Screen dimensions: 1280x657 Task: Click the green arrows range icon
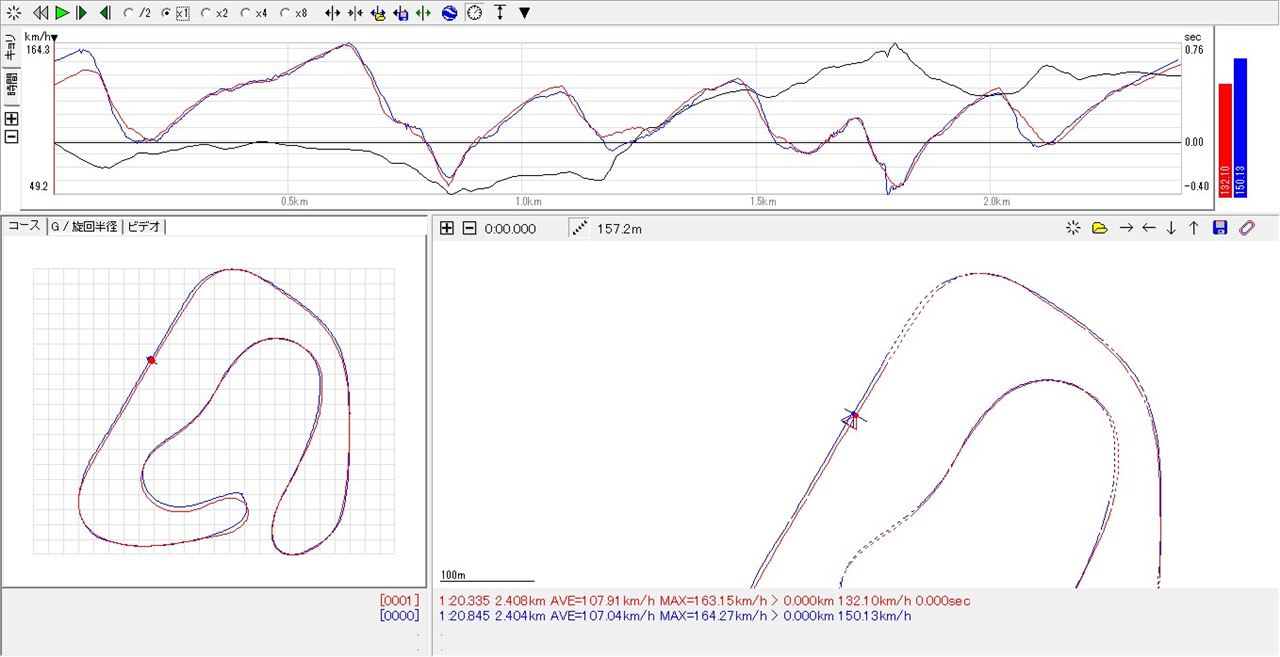(x=423, y=13)
